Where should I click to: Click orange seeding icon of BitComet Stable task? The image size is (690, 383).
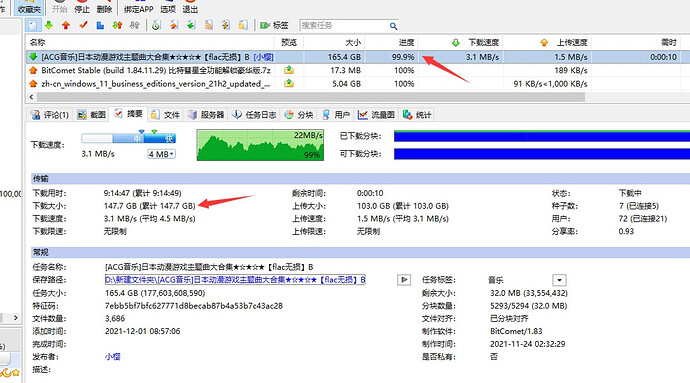[x=33, y=70]
